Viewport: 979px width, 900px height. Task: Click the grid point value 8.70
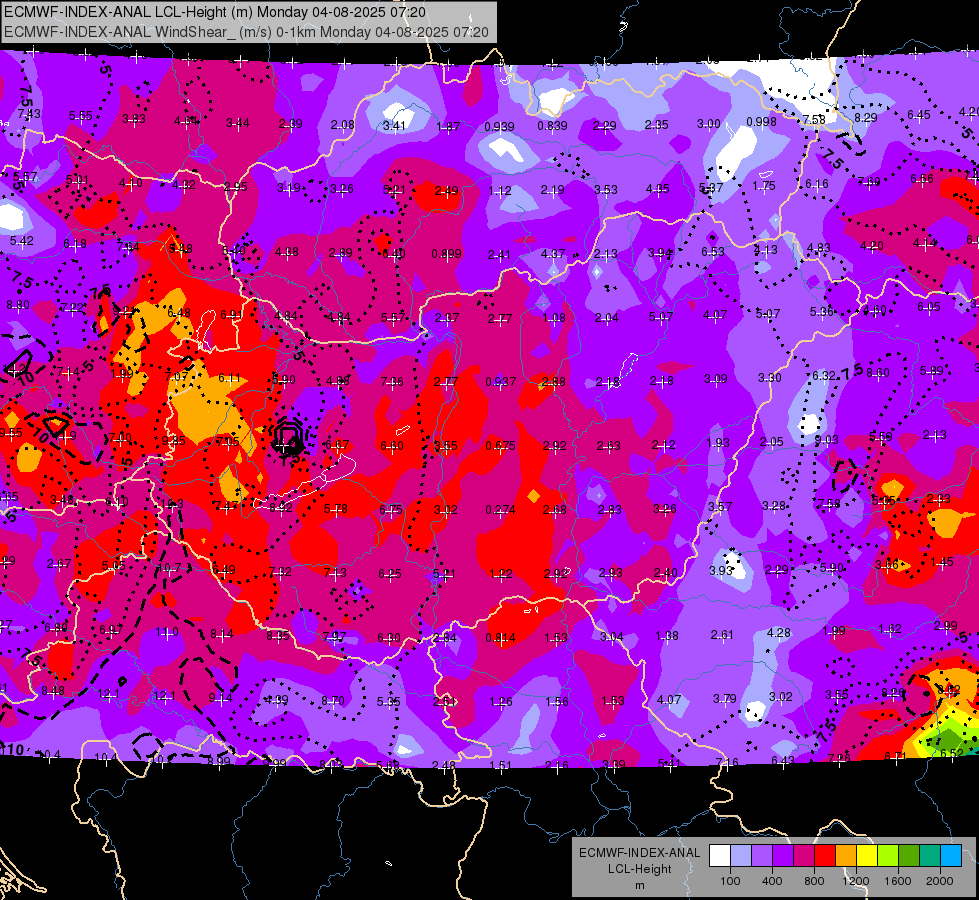(333, 701)
